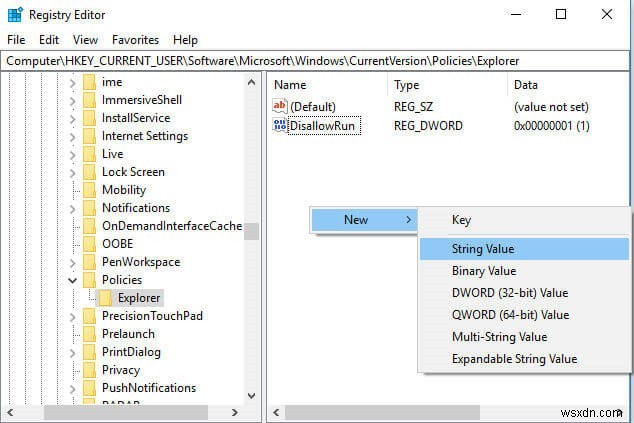Click the Explorer folder icon
The height and width of the screenshot is (423, 634).
tap(106, 298)
